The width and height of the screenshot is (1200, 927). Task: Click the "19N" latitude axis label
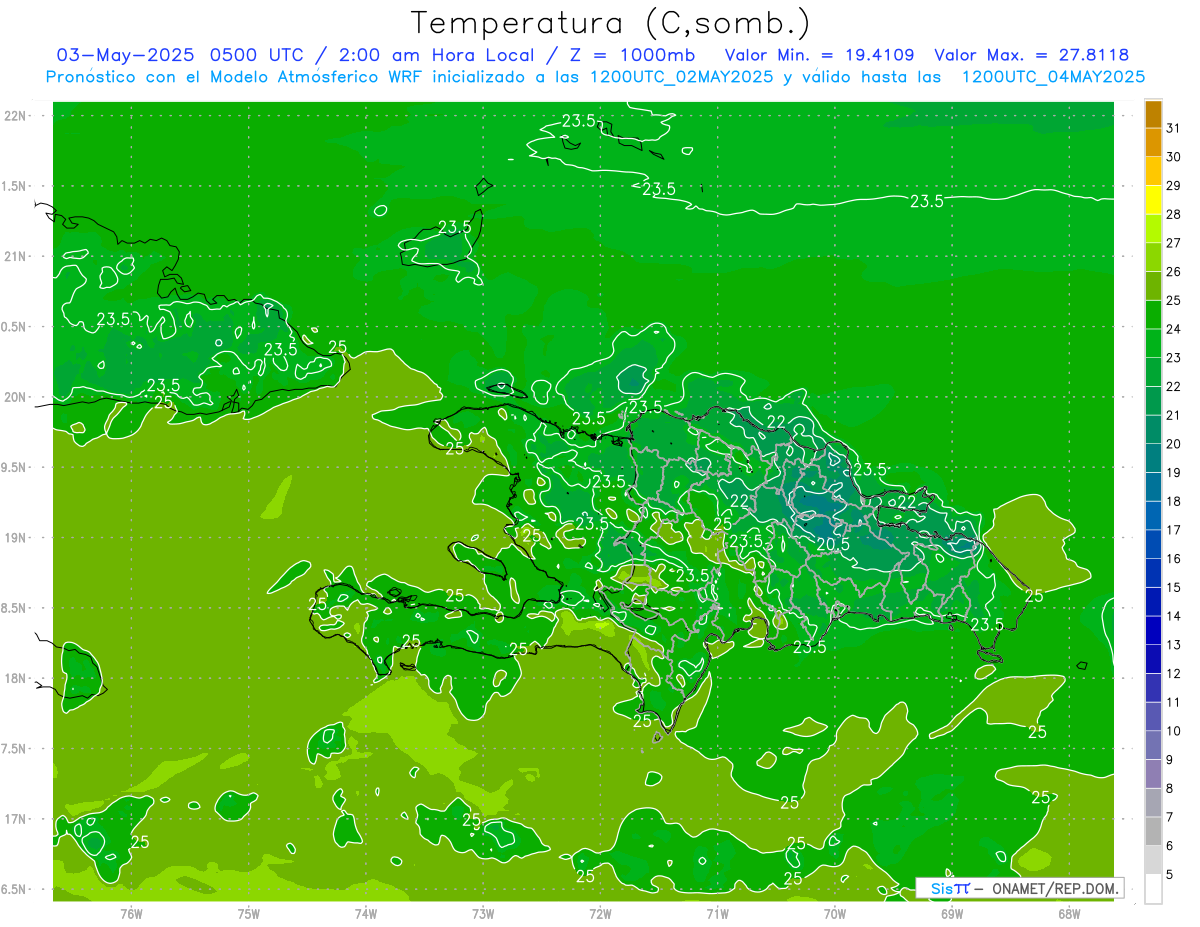[15, 538]
